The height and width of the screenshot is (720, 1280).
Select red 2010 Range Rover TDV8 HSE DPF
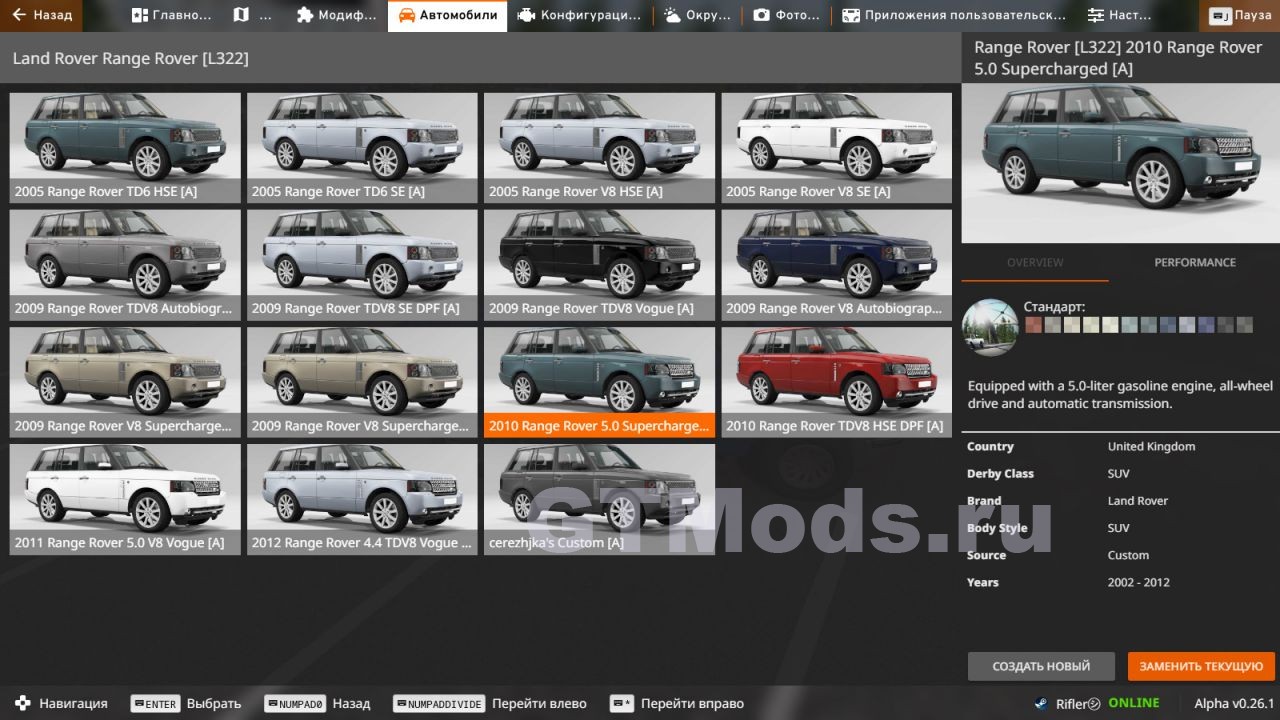pyautogui.click(x=836, y=382)
